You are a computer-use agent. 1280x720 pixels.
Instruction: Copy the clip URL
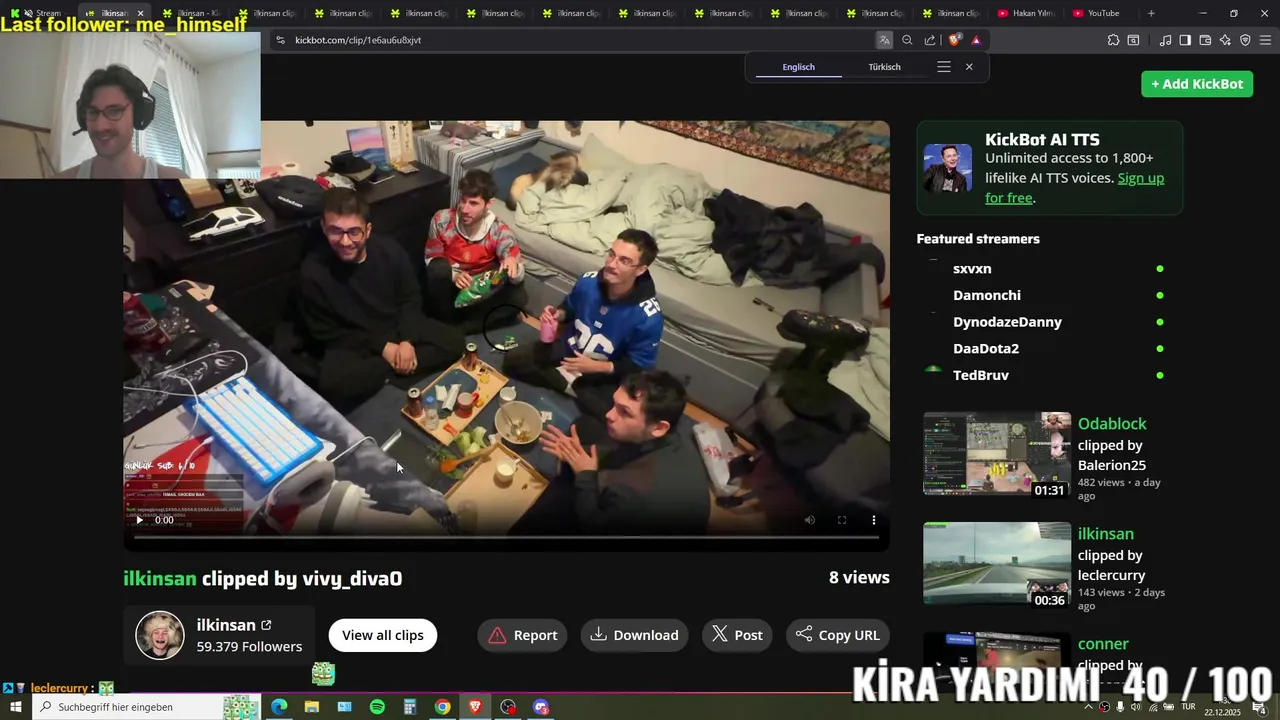(838, 635)
